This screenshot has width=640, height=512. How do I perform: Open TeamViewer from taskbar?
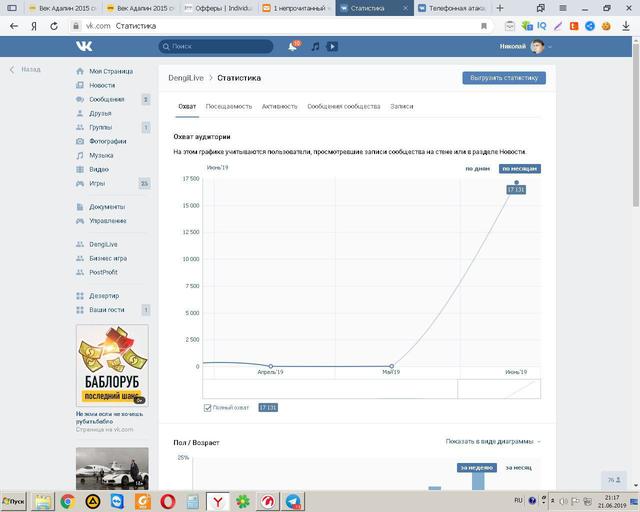pos(118,502)
